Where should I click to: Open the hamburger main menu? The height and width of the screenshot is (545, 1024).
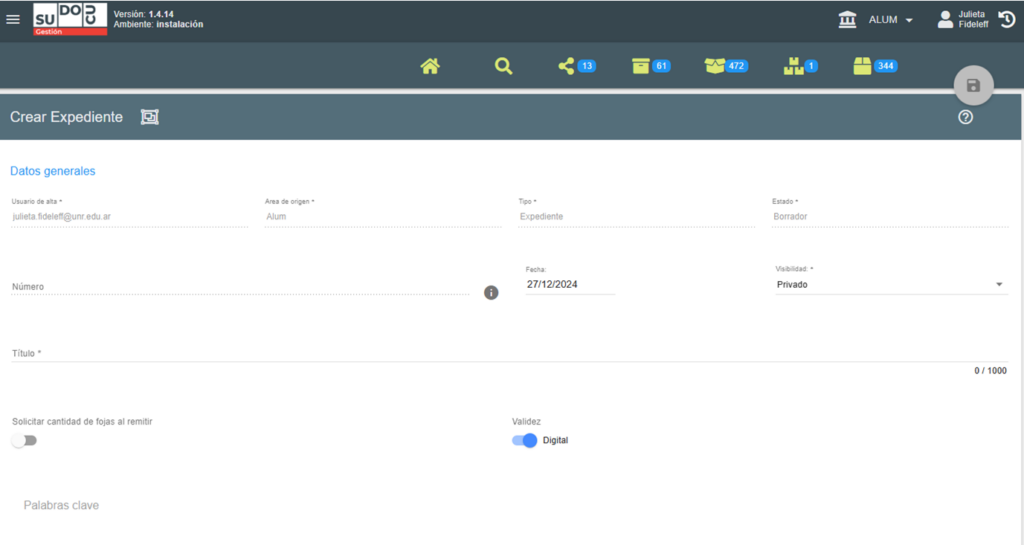[13, 19]
